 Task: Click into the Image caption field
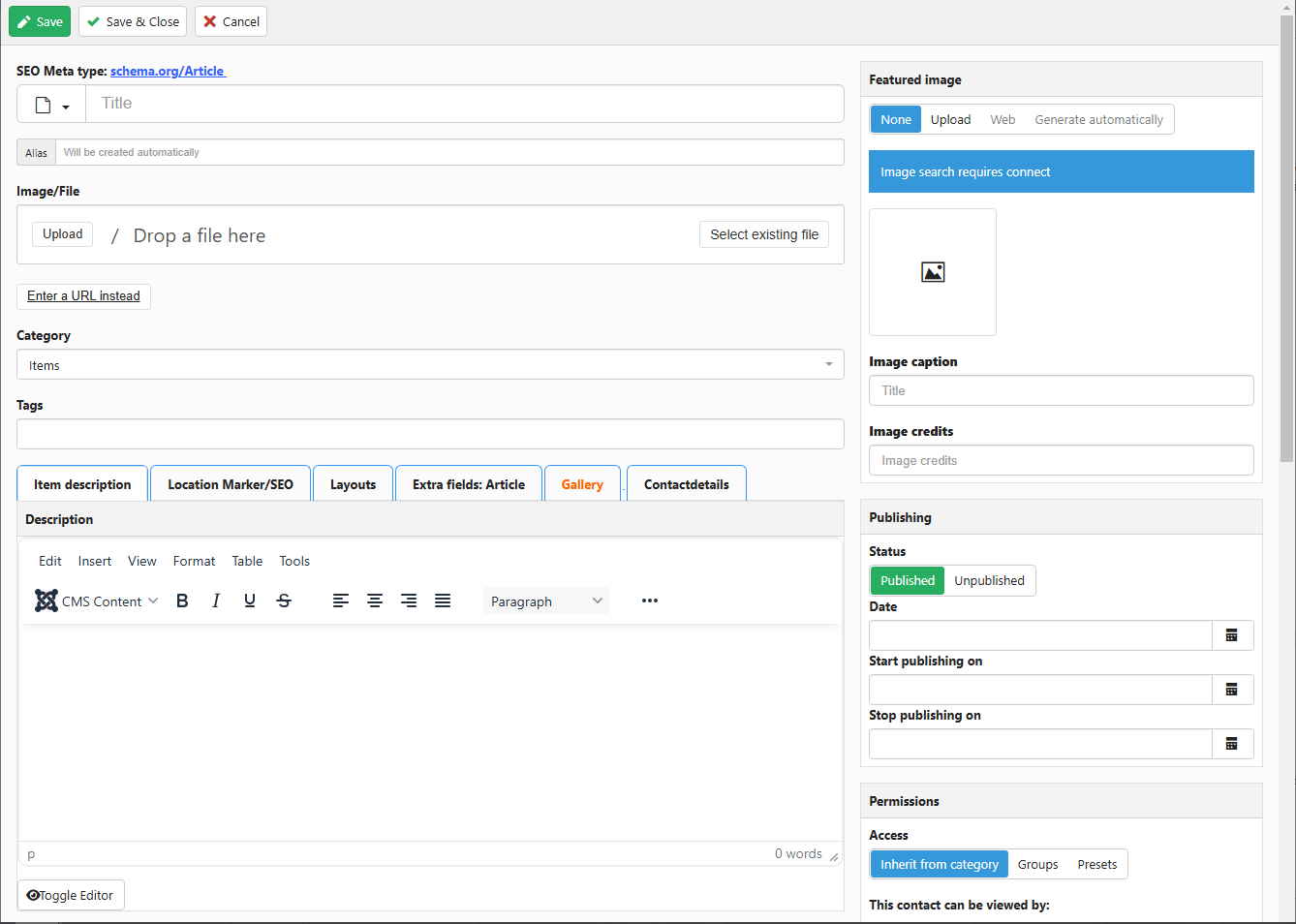(1061, 390)
